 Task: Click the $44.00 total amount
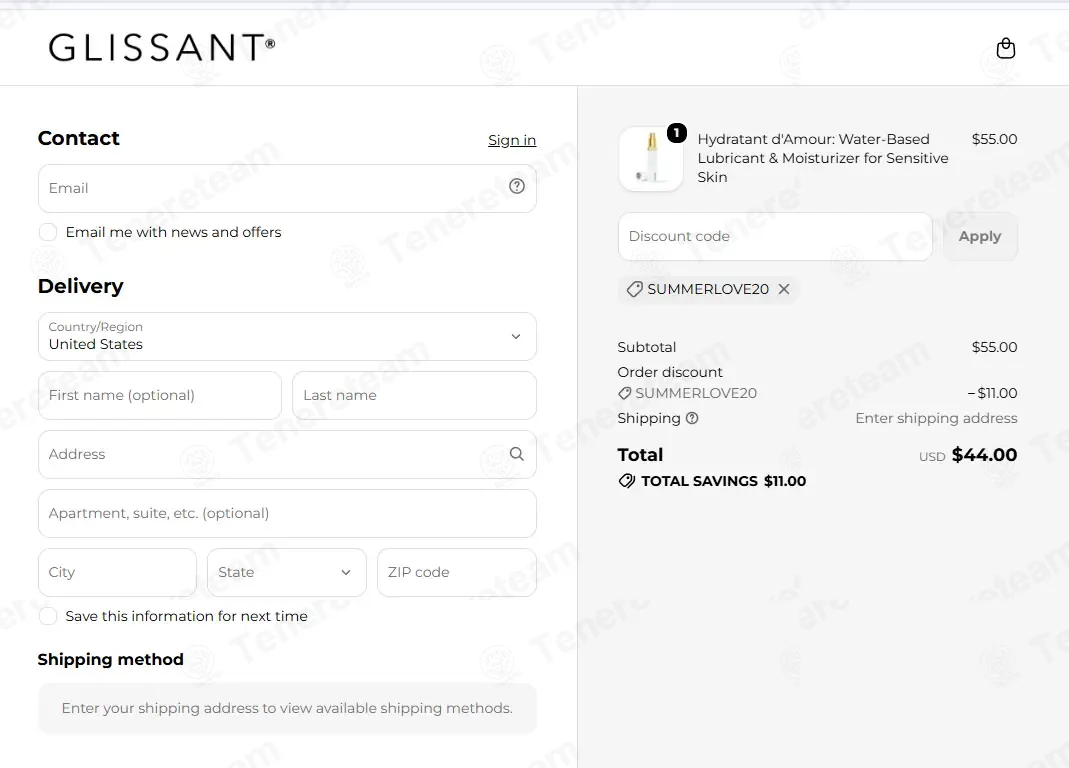984,455
